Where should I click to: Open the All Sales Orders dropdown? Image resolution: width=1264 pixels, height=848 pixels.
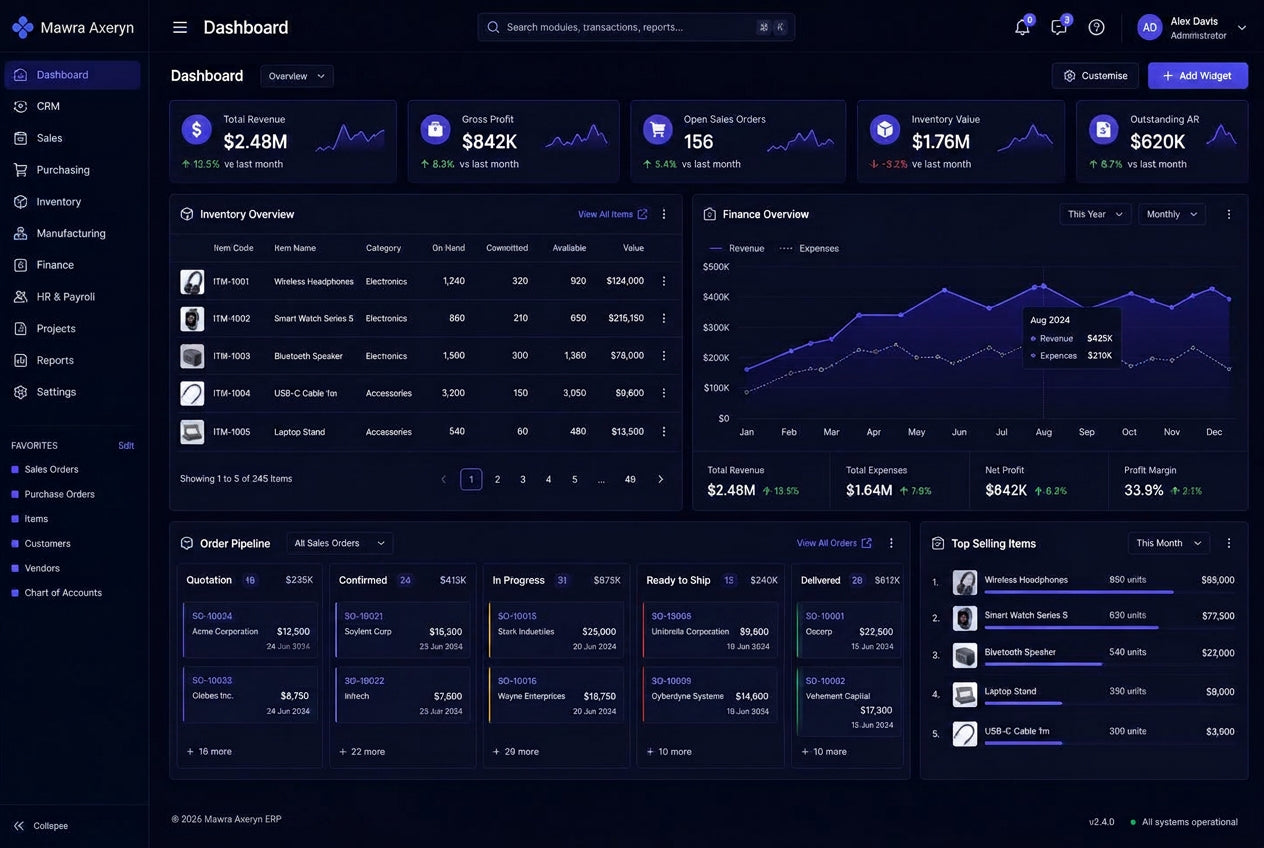pos(340,543)
